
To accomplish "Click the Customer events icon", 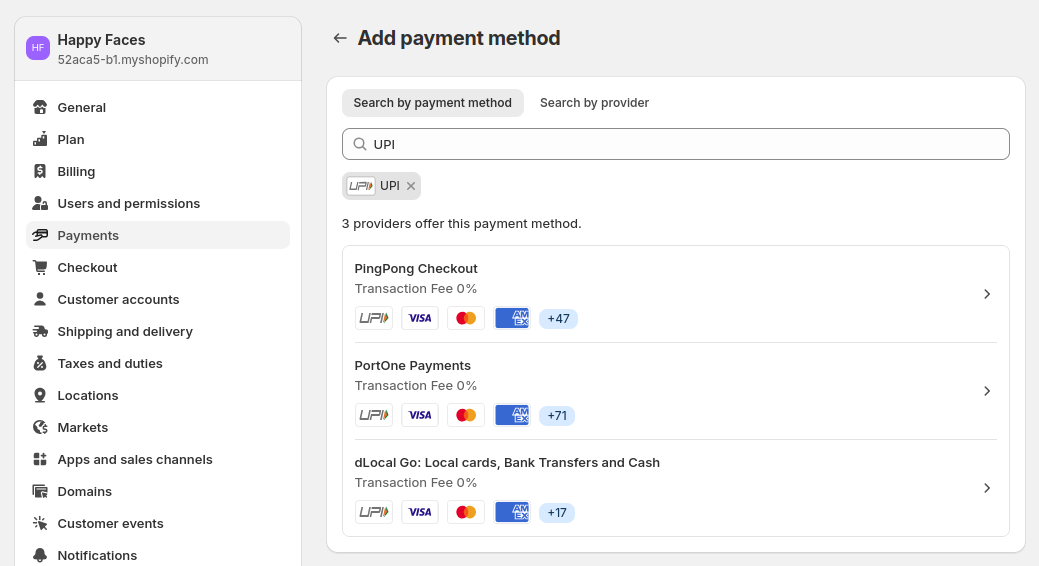I will coord(40,524).
